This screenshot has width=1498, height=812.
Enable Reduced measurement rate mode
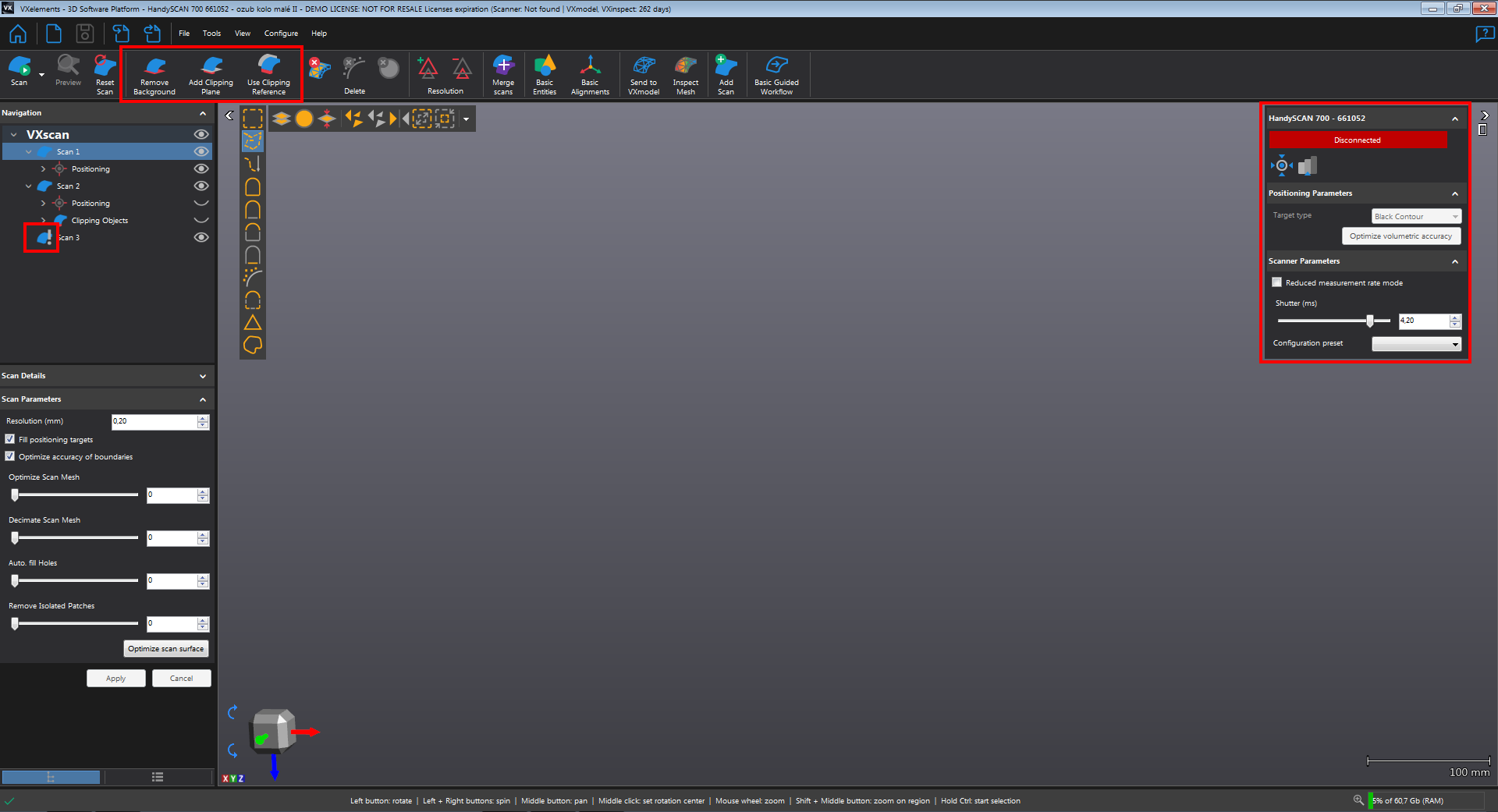(x=1277, y=282)
